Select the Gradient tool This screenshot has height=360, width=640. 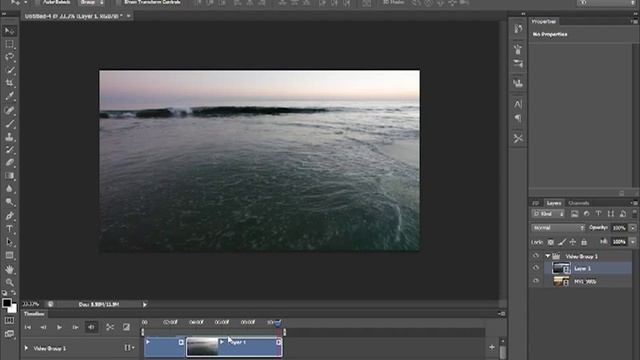coord(9,176)
